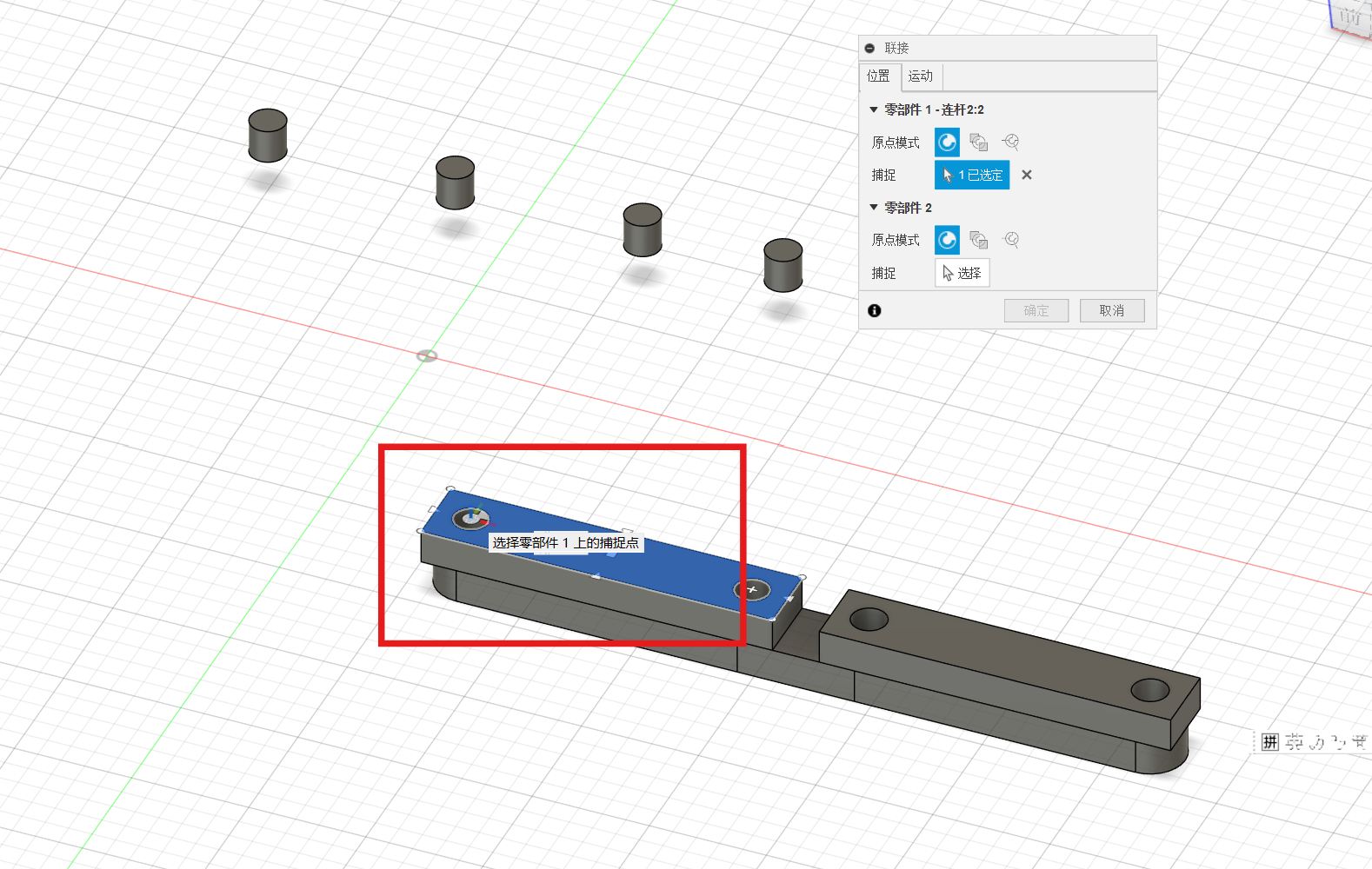Click the 联接 dialog title text
The image size is (1372, 869).
click(896, 49)
